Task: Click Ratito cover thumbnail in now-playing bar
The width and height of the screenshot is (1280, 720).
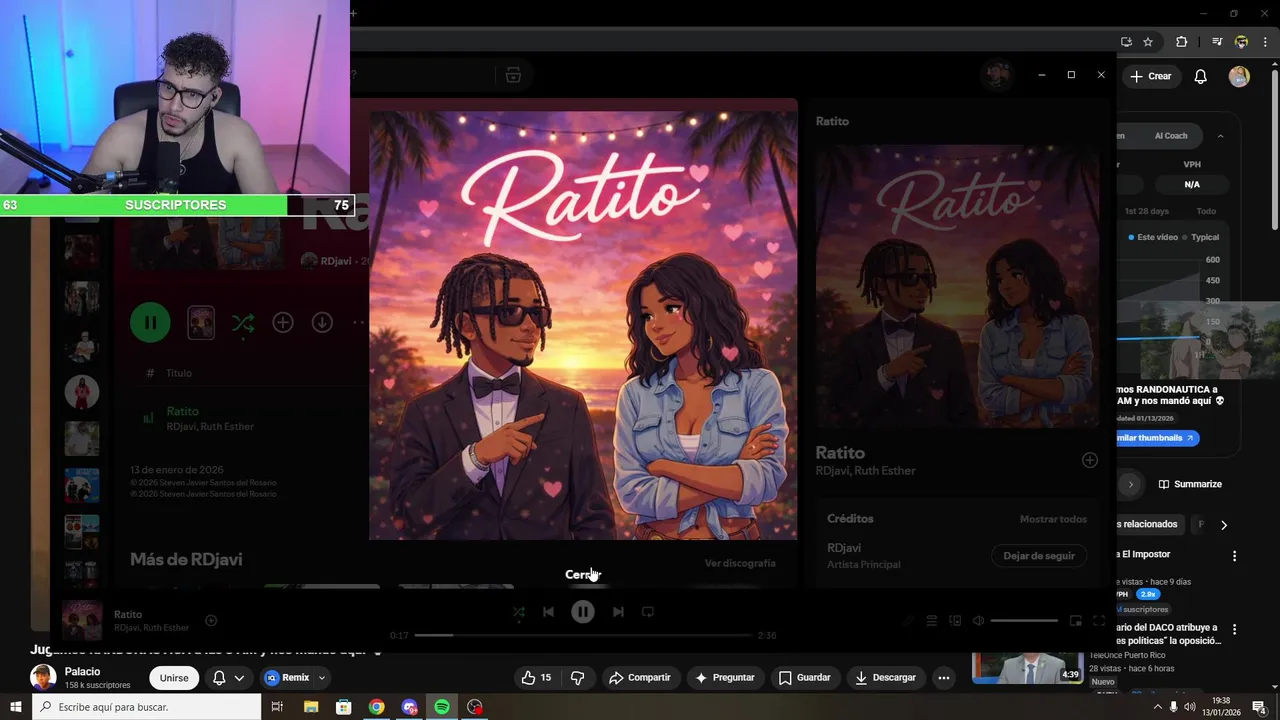Action: coord(82,621)
